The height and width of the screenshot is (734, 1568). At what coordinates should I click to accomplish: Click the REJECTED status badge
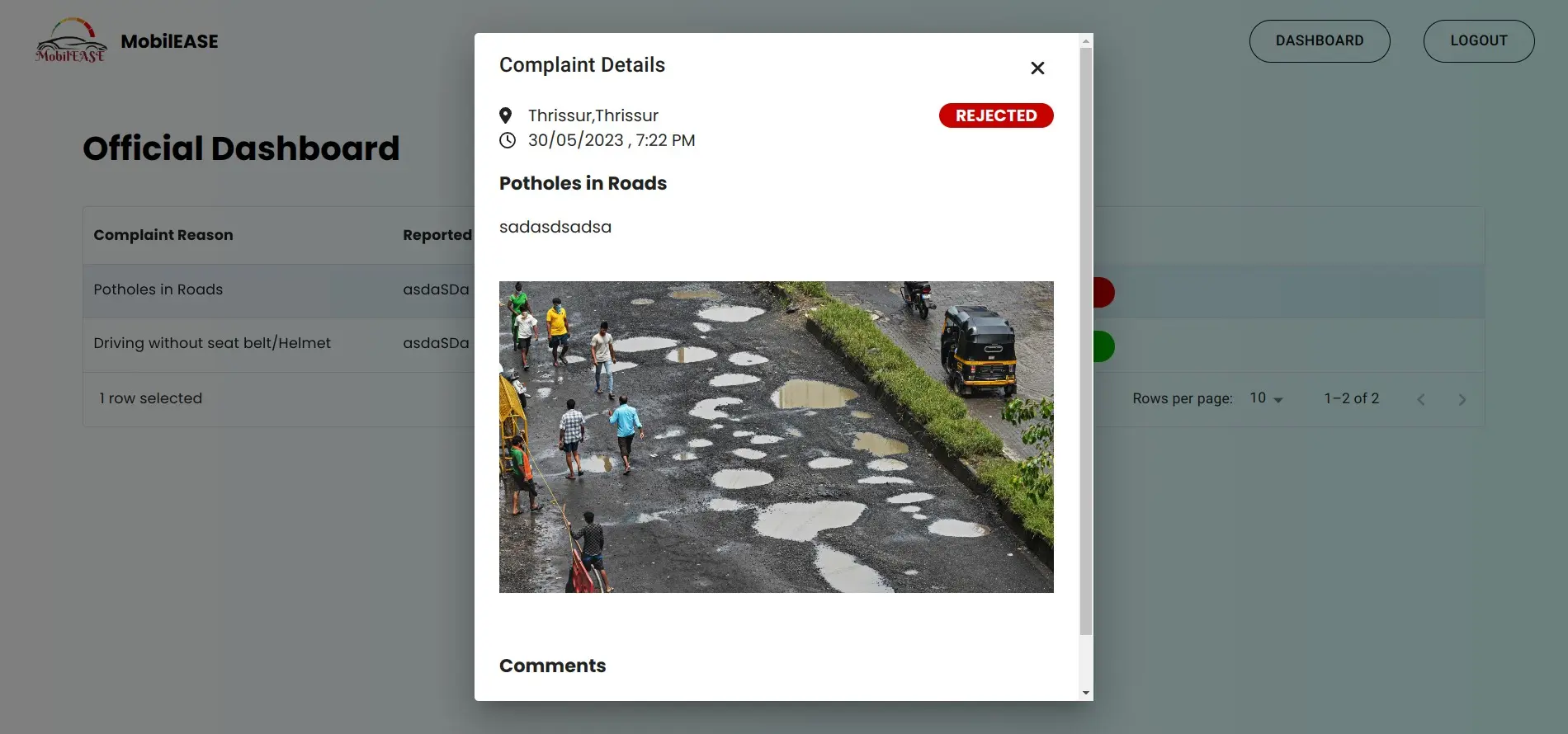996,115
